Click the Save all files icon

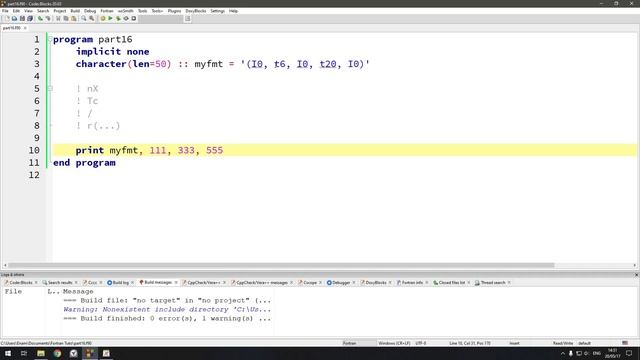(x=30, y=19)
